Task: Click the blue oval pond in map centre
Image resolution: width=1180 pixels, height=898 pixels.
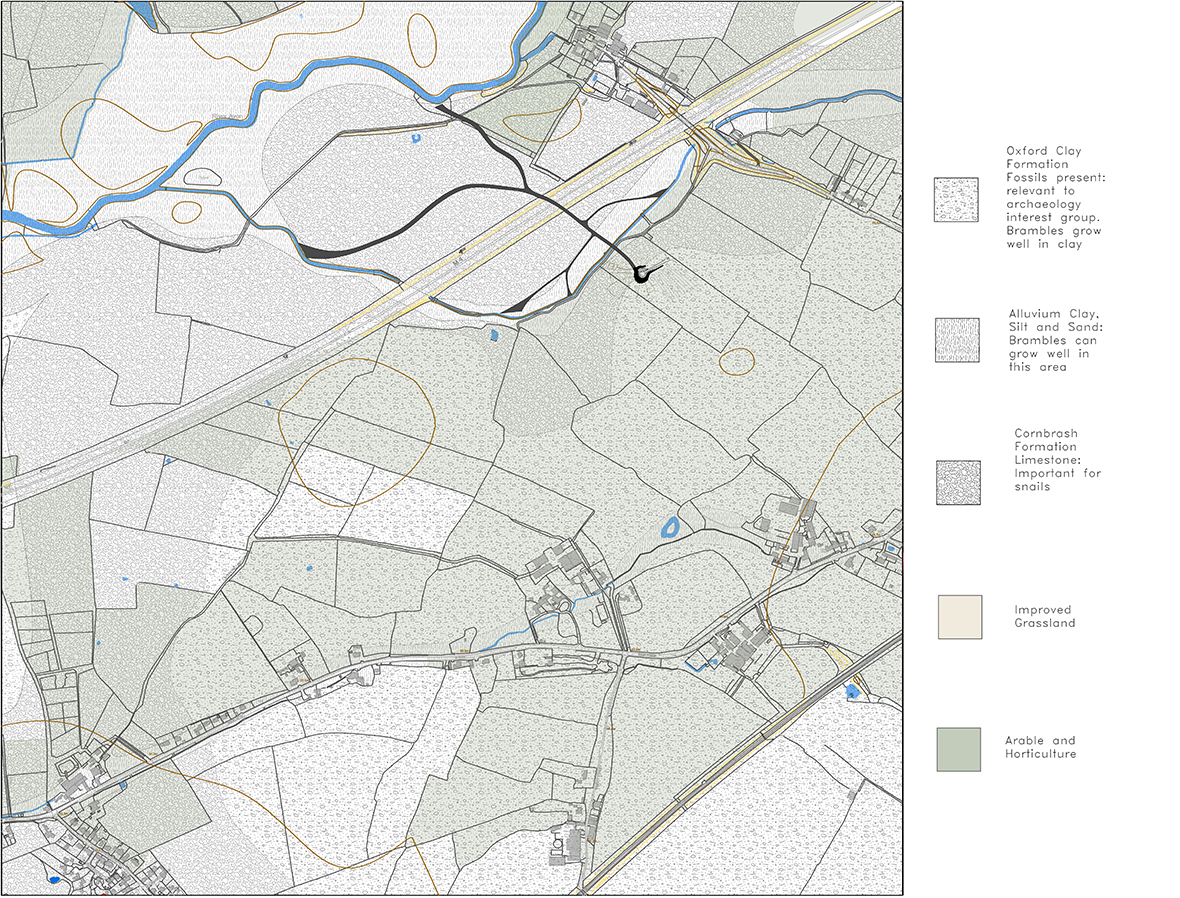Action: (x=670, y=528)
